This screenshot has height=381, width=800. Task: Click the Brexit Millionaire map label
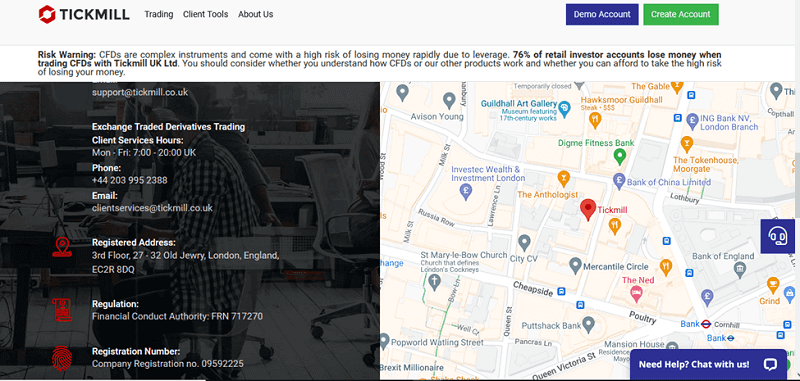[412, 367]
